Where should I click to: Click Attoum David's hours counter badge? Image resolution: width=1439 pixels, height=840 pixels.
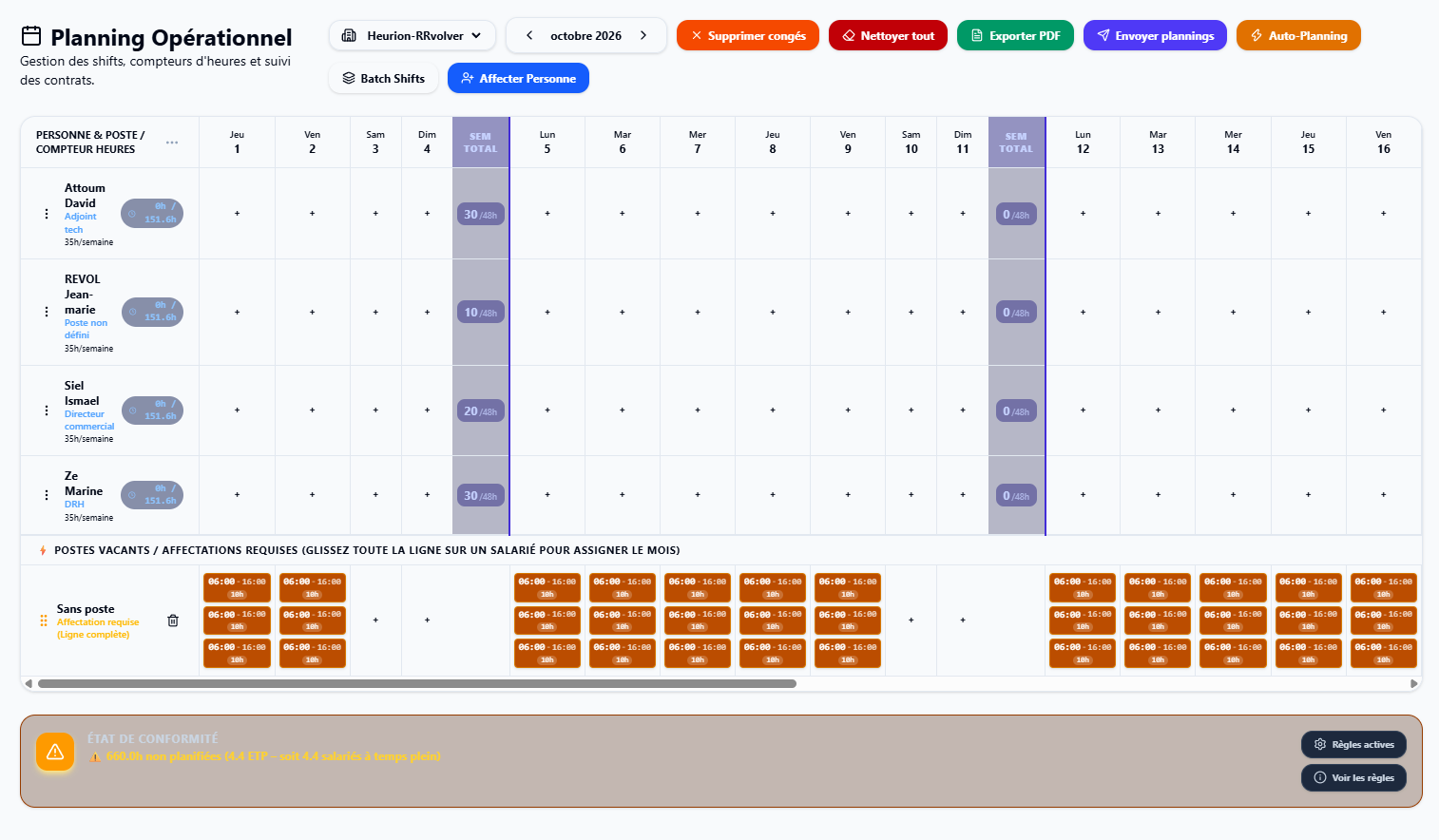[x=152, y=214]
